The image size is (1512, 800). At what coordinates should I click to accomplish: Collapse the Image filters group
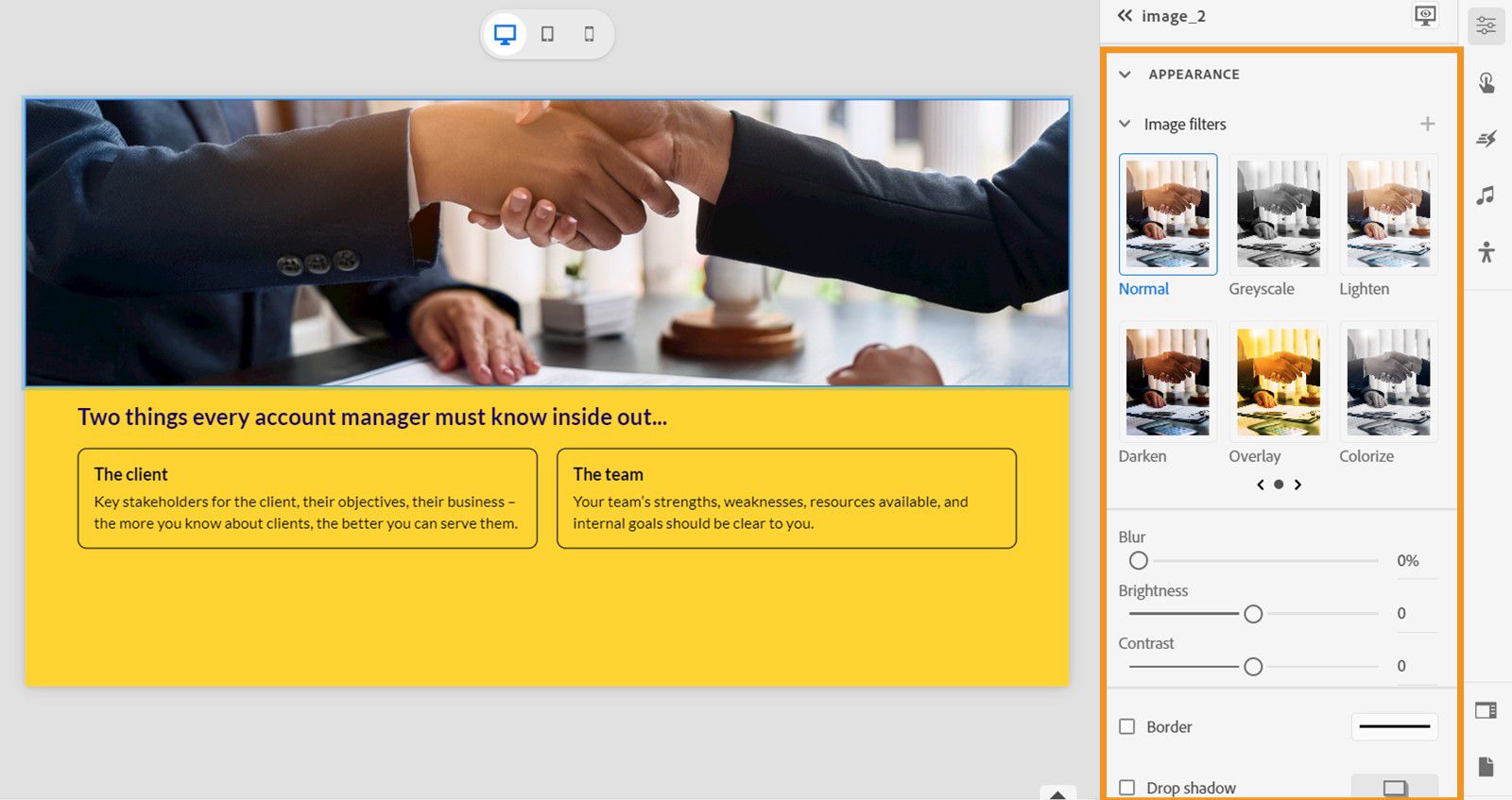coord(1125,124)
